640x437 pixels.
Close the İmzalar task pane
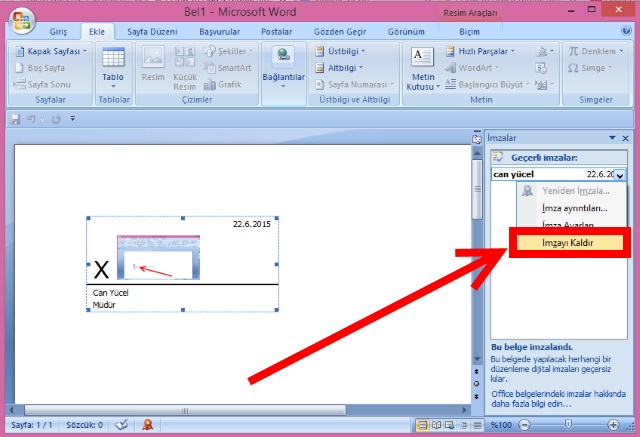625,138
